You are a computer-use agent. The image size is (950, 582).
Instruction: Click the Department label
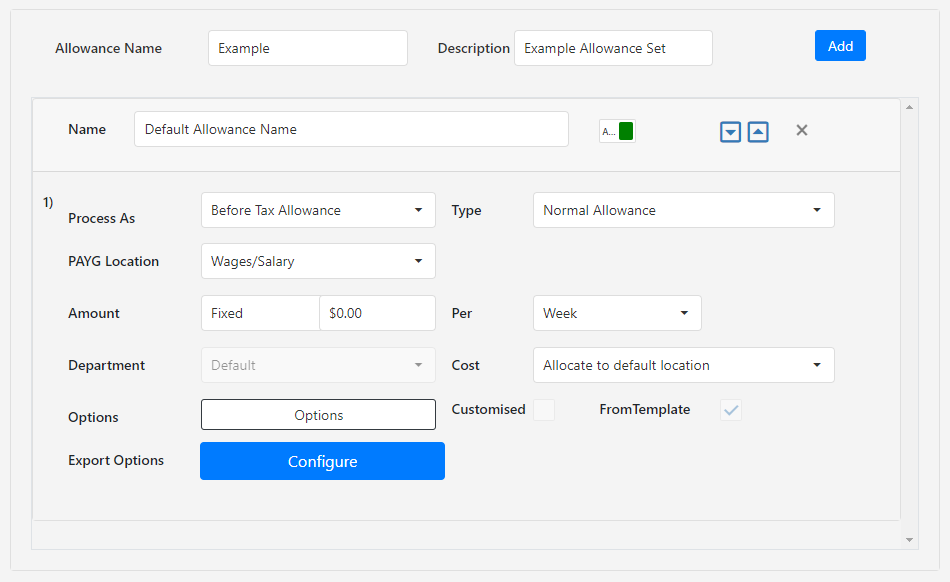pos(107,365)
